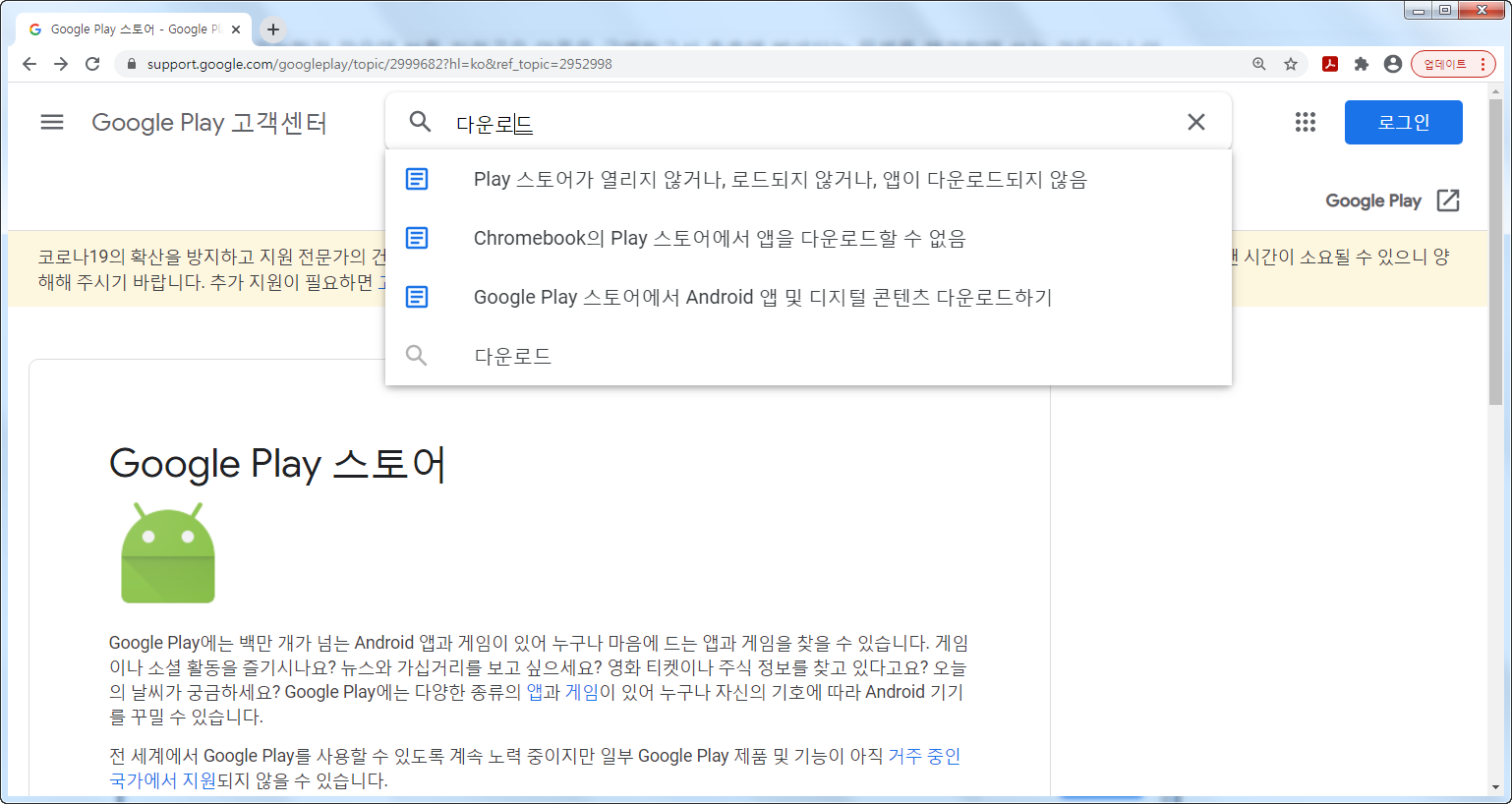The width and height of the screenshot is (1512, 804).
Task: Bookmark this page with star
Action: point(1291,64)
